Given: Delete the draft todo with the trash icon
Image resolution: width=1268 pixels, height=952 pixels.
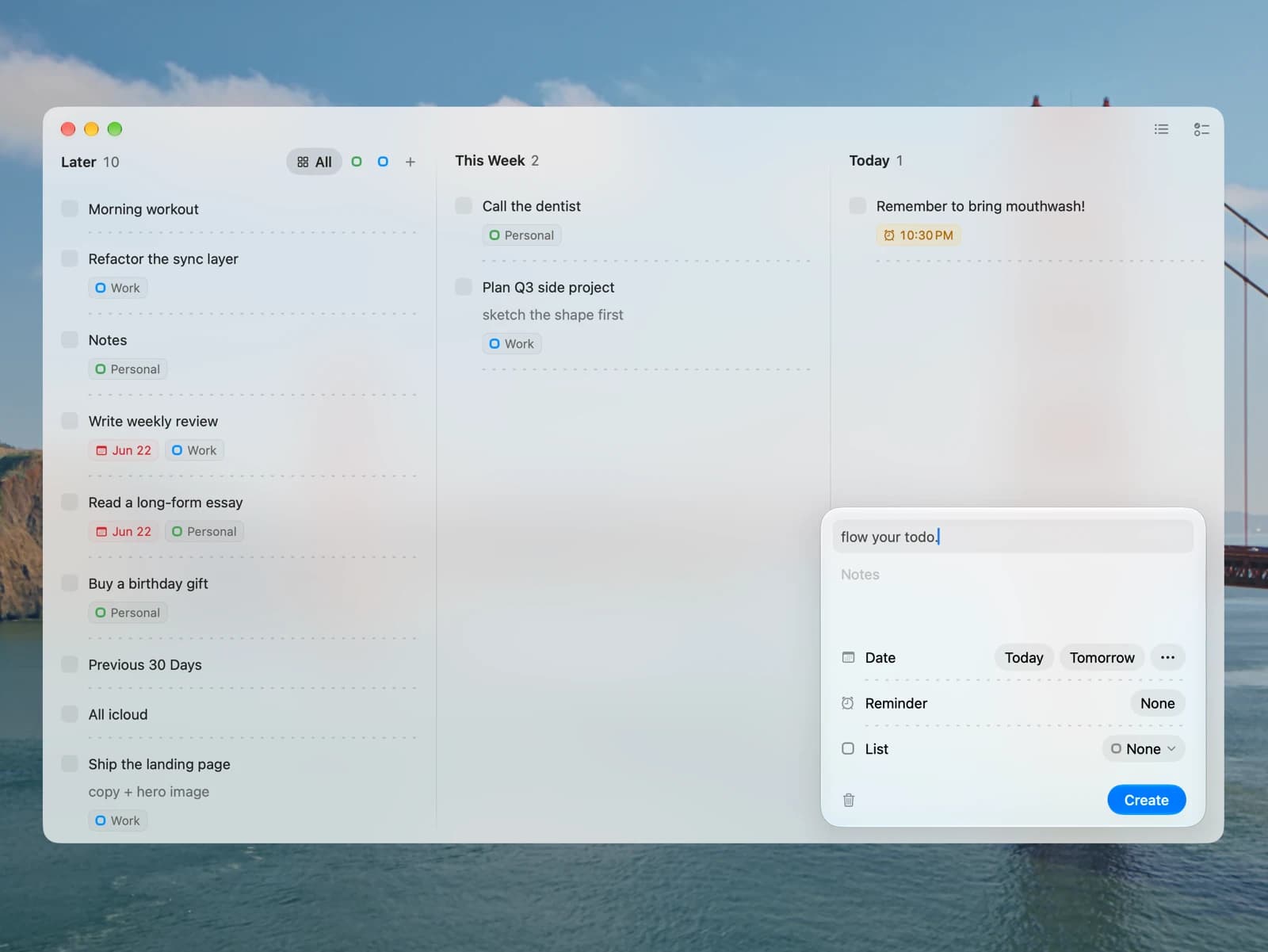Looking at the screenshot, I should [x=849, y=800].
